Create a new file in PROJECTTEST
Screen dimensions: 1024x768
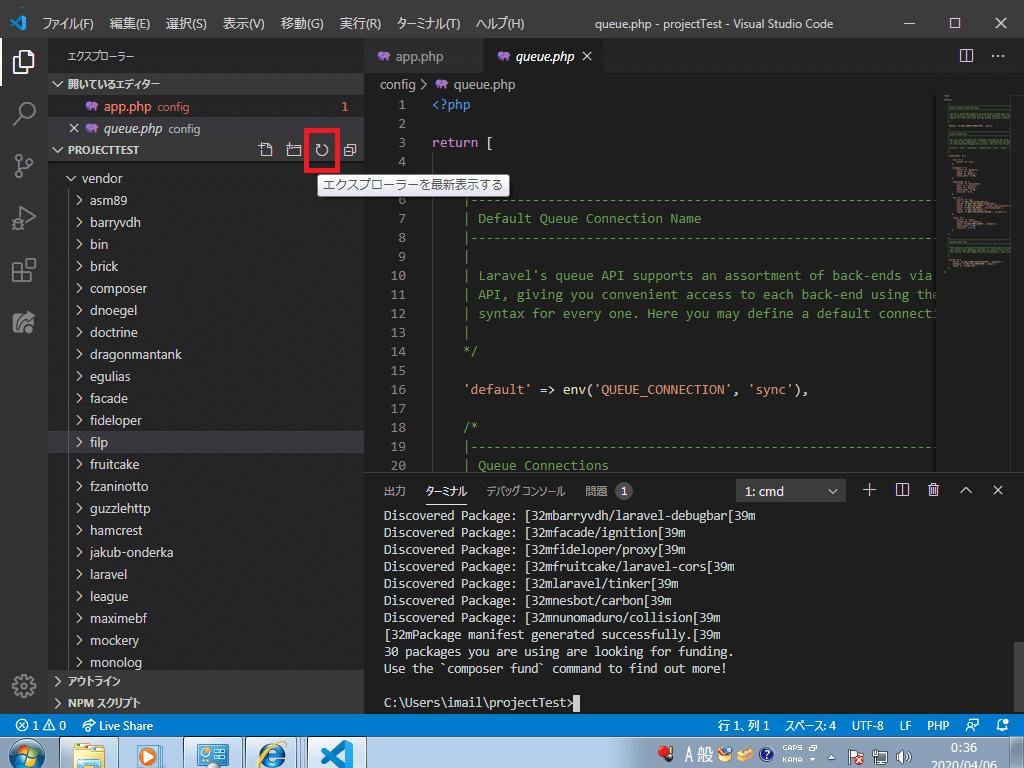click(265, 150)
